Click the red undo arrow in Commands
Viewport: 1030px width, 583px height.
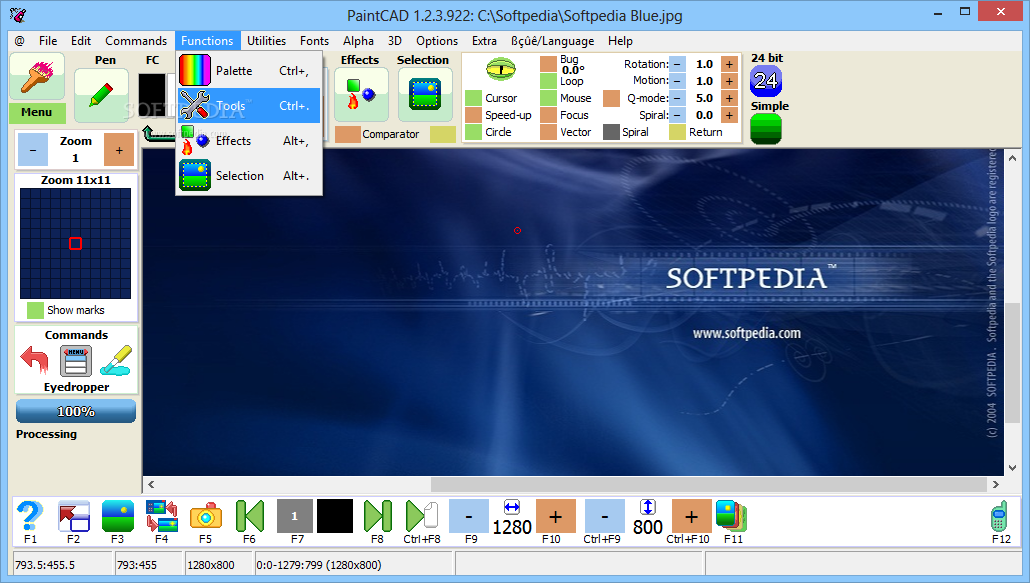point(34,360)
